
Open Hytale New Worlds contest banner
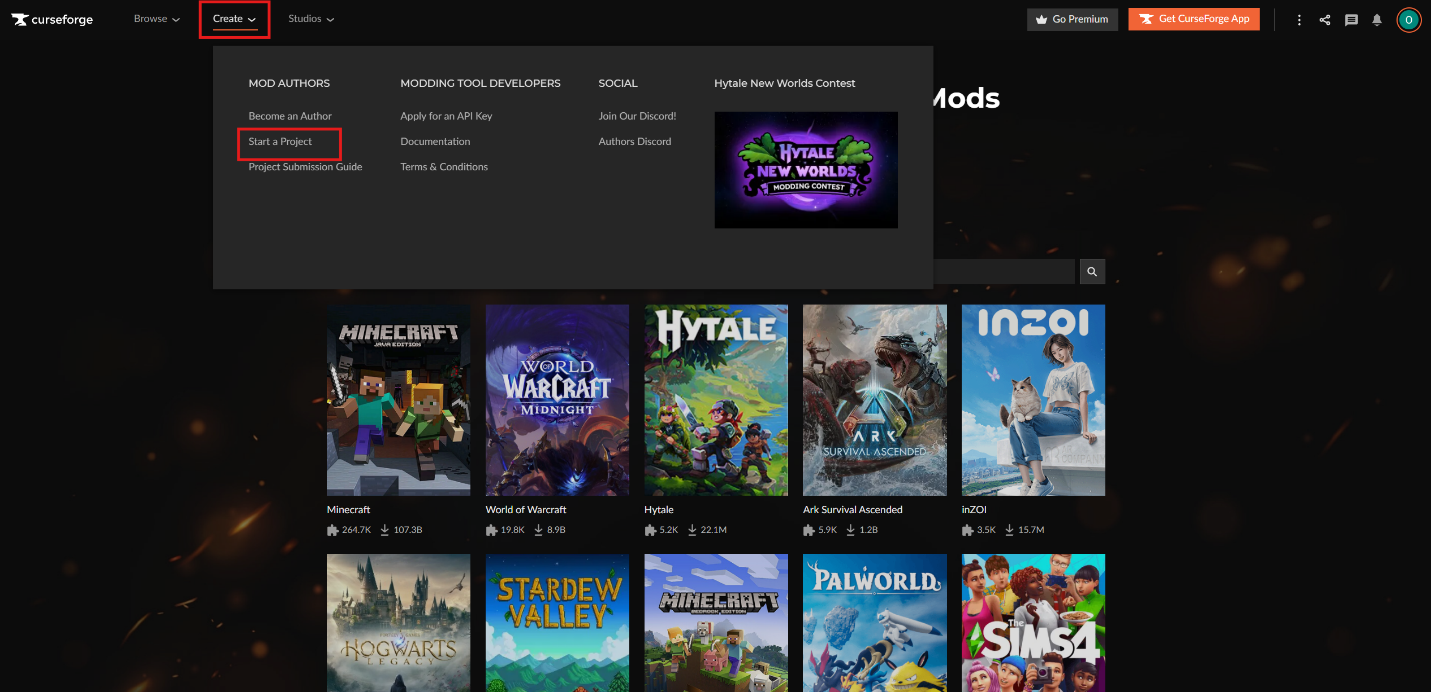coord(806,170)
